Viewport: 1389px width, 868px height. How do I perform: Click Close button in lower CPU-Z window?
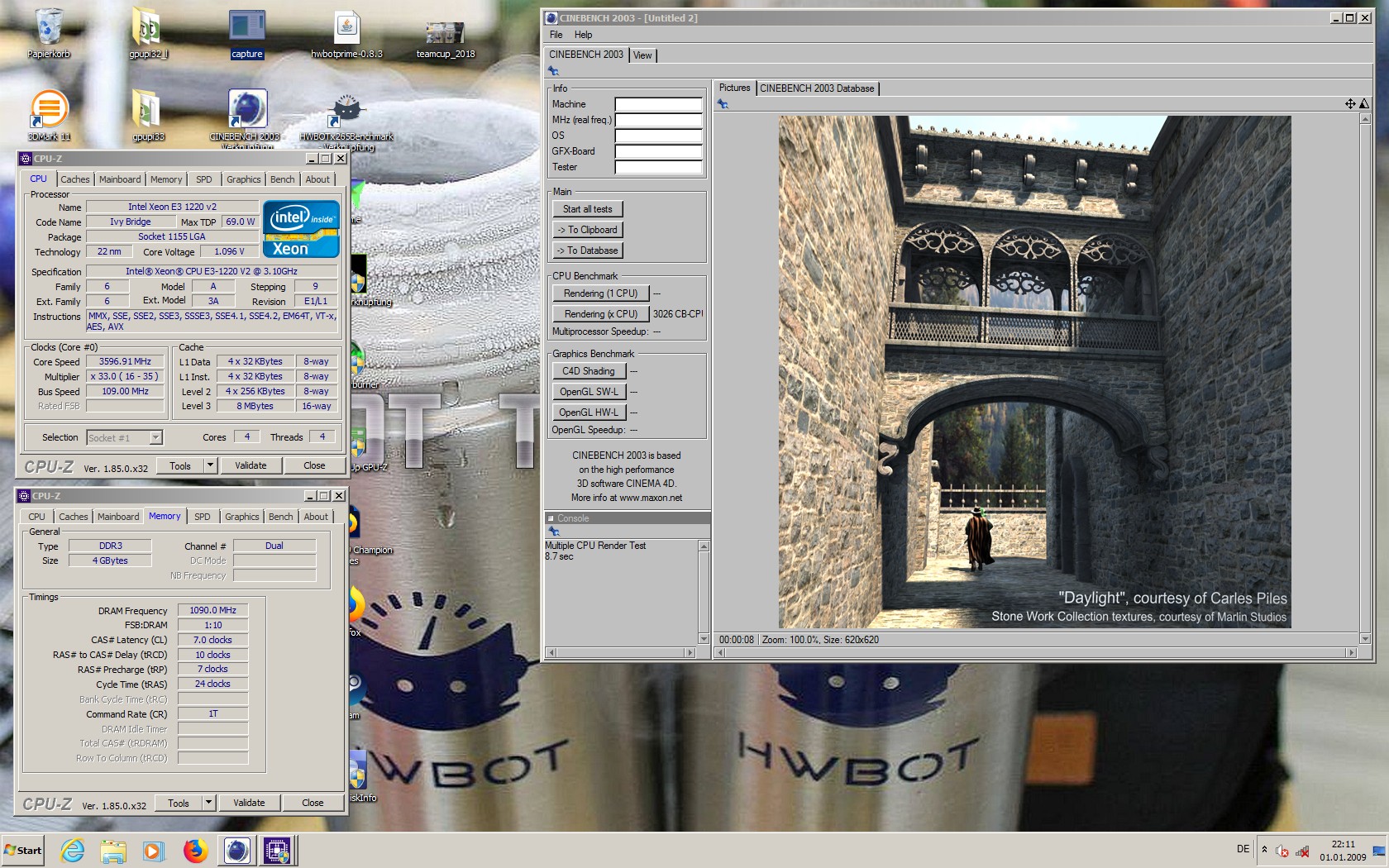(x=313, y=803)
